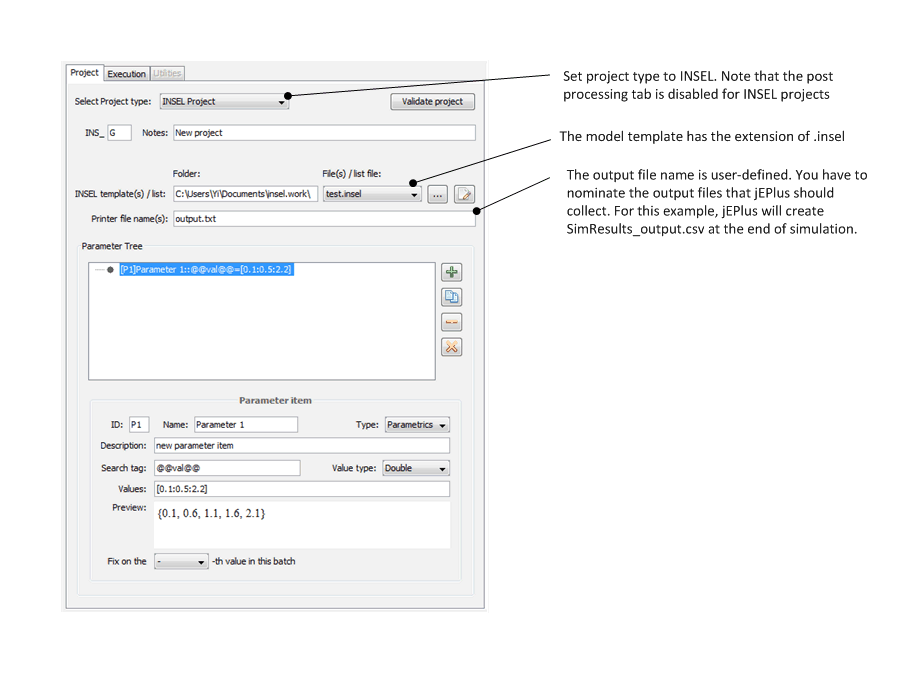
Task: Click the Values field [0.1:0.5:2.2]
Action: (302, 489)
